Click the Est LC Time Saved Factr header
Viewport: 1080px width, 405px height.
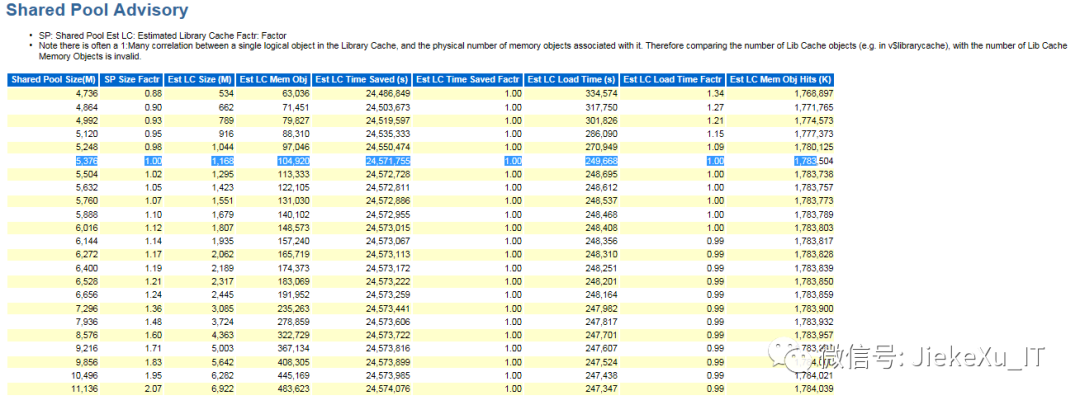coord(468,79)
